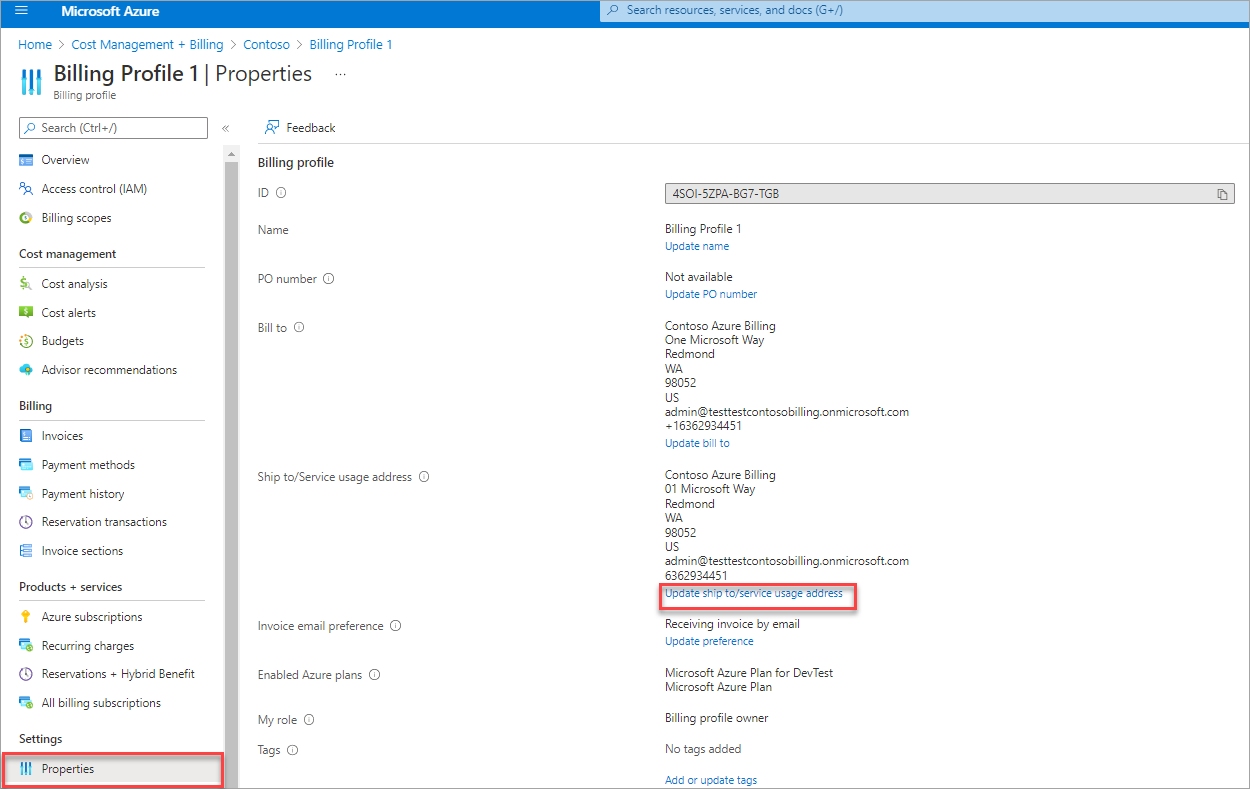Open Cost Management + Billing breadcrumb
Viewport: 1250px width, 789px height.
tap(148, 45)
